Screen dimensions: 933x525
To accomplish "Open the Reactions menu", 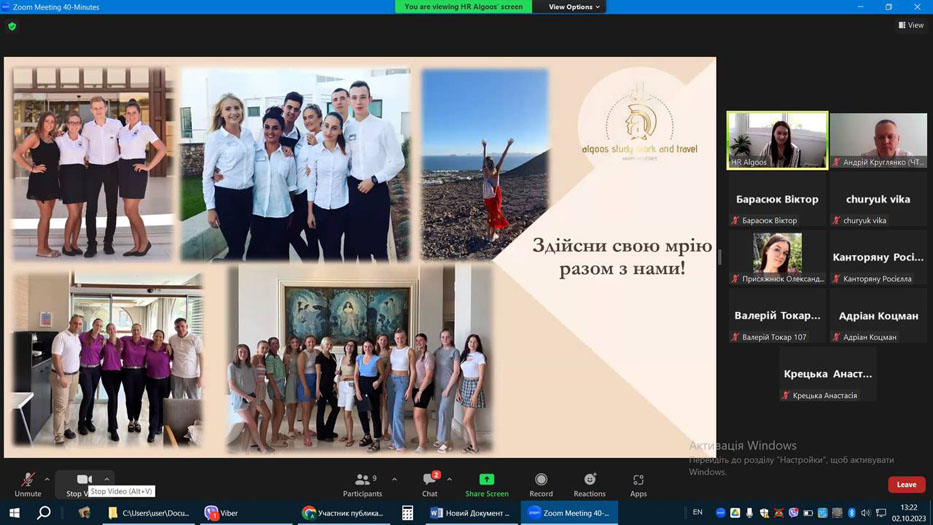I will (590, 485).
